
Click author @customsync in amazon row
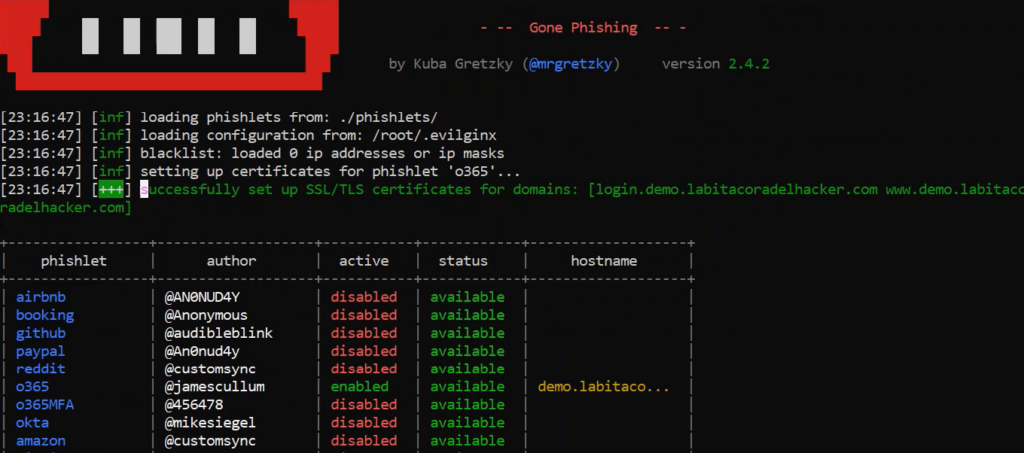click(x=210, y=441)
